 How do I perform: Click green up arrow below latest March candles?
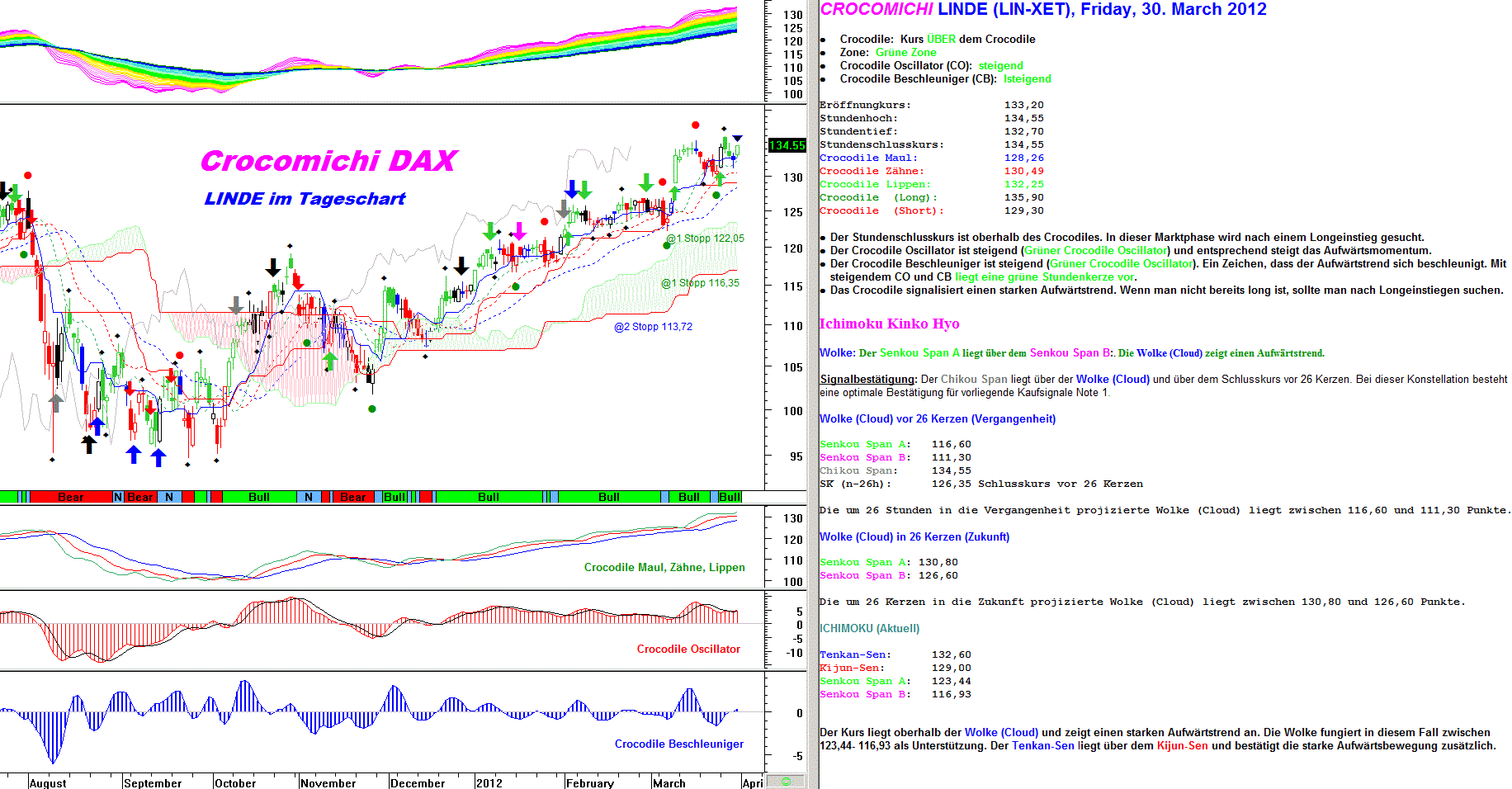(x=719, y=177)
